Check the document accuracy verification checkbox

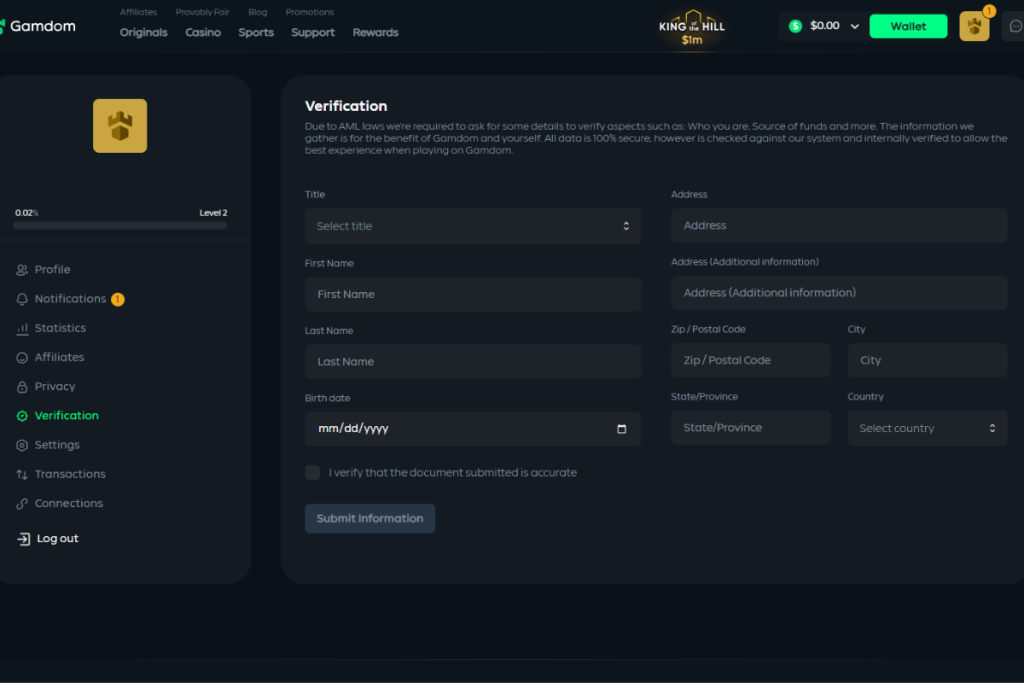tap(313, 473)
